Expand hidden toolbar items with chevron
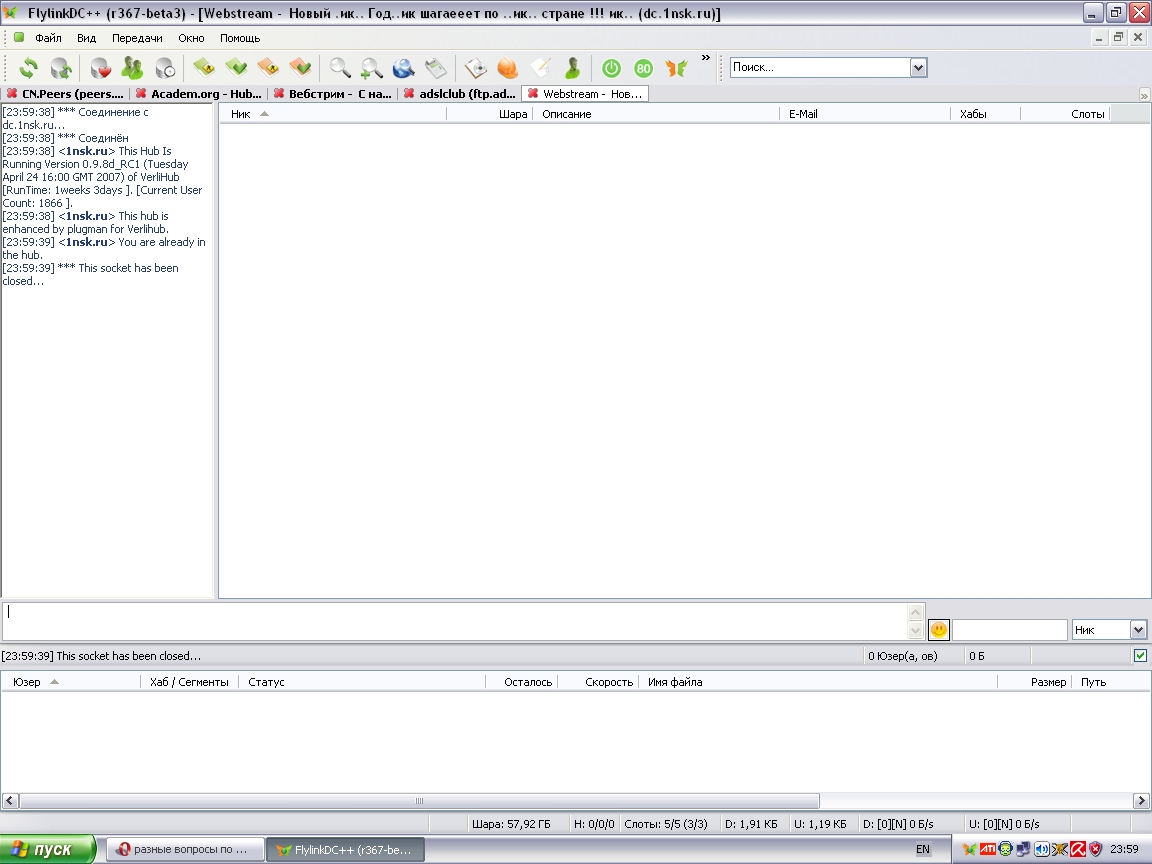This screenshot has width=1152, height=864. pyautogui.click(x=705, y=58)
